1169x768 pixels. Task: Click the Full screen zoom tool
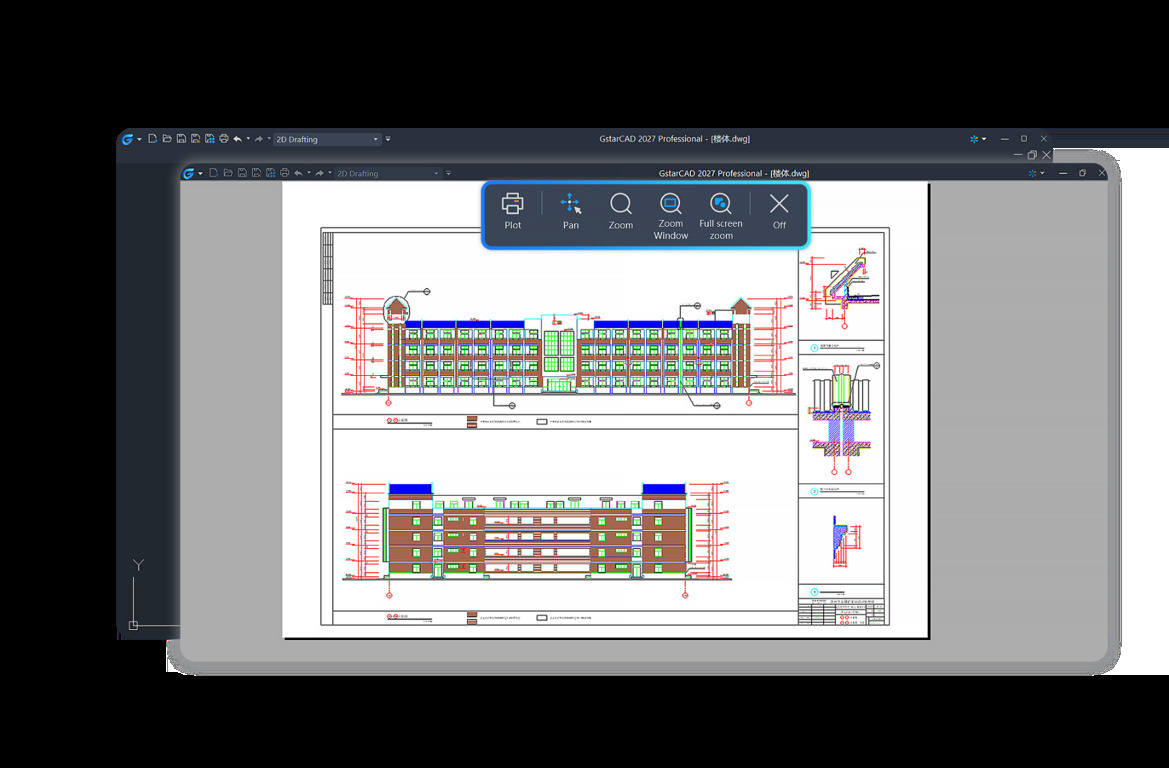point(720,216)
